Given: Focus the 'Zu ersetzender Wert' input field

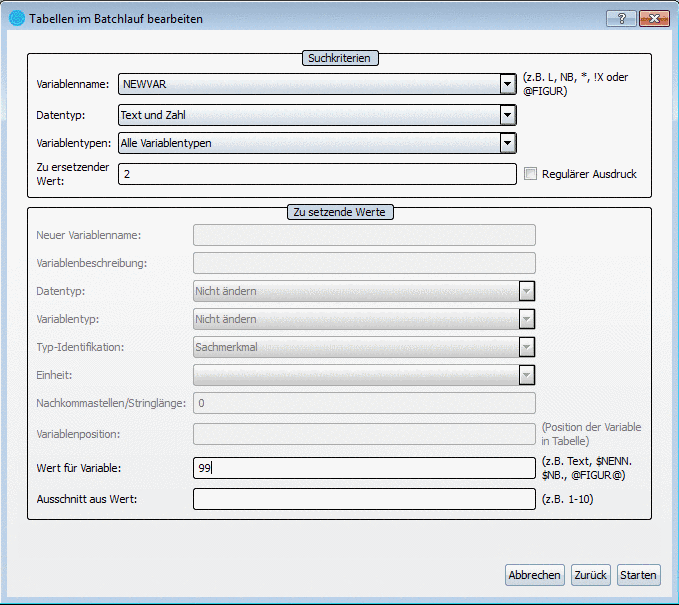Looking at the screenshot, I should tap(316, 174).
